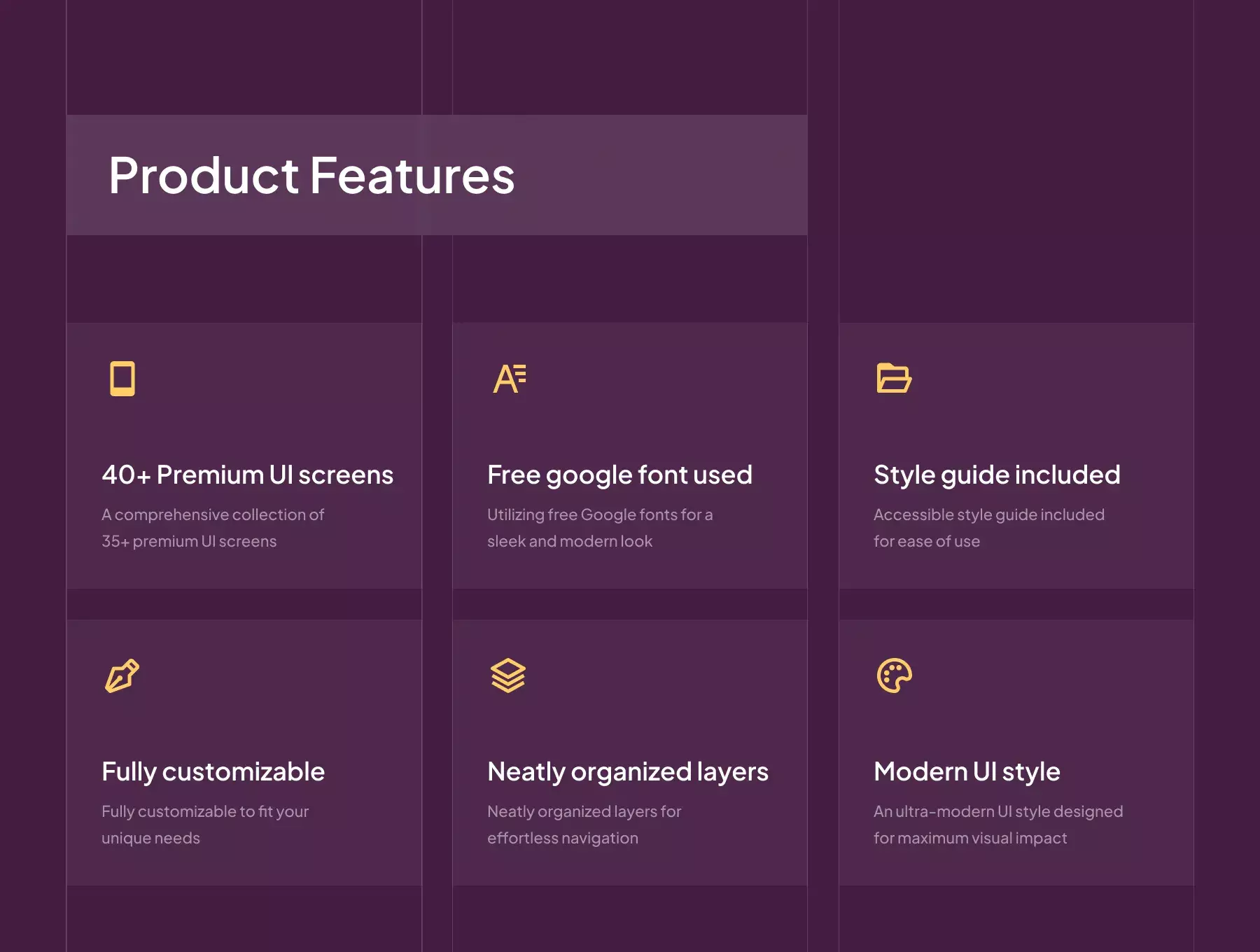The height and width of the screenshot is (952, 1260).
Task: Click the text 'for maximum visual impact'
Action: point(970,838)
